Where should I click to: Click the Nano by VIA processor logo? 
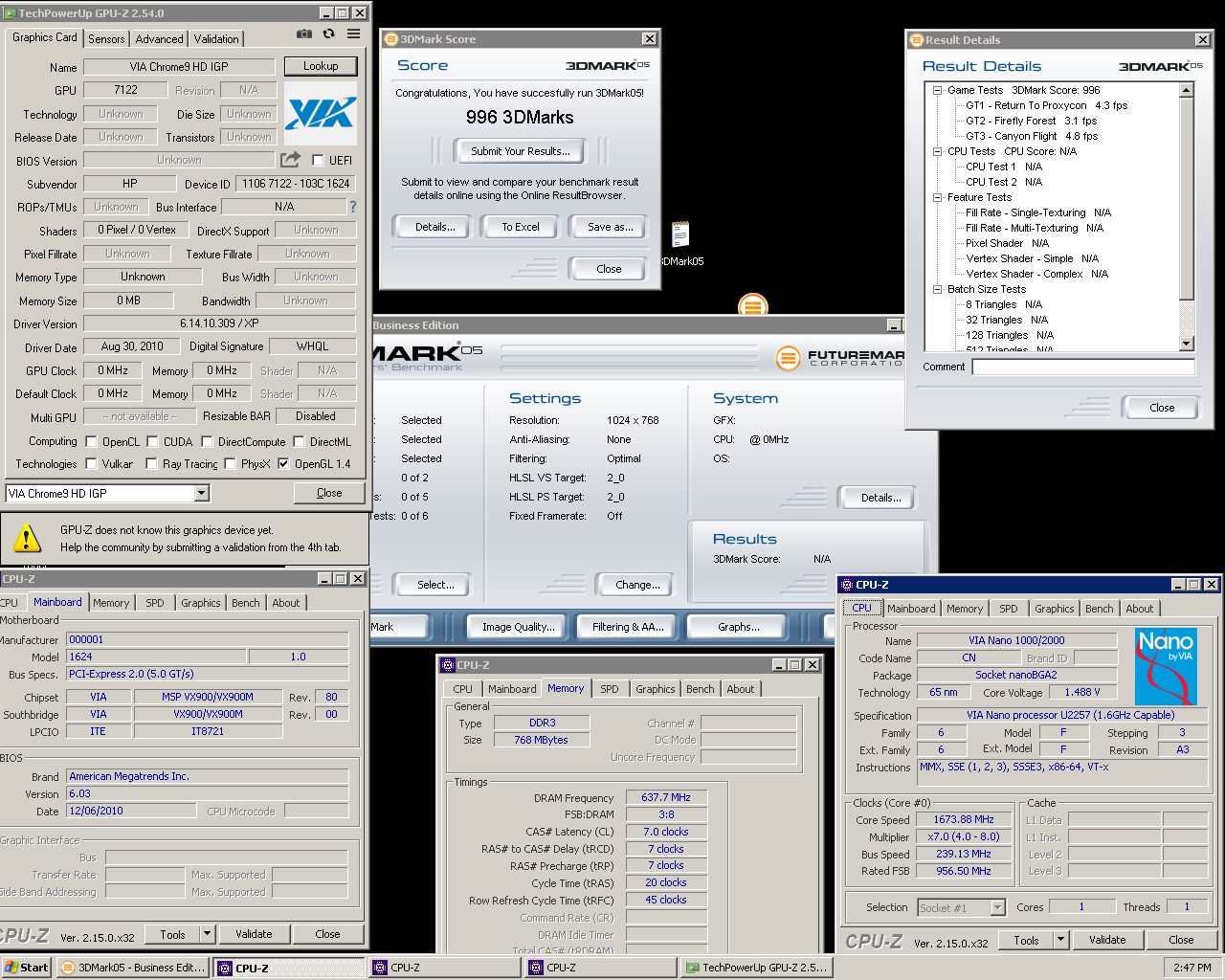(x=1166, y=666)
